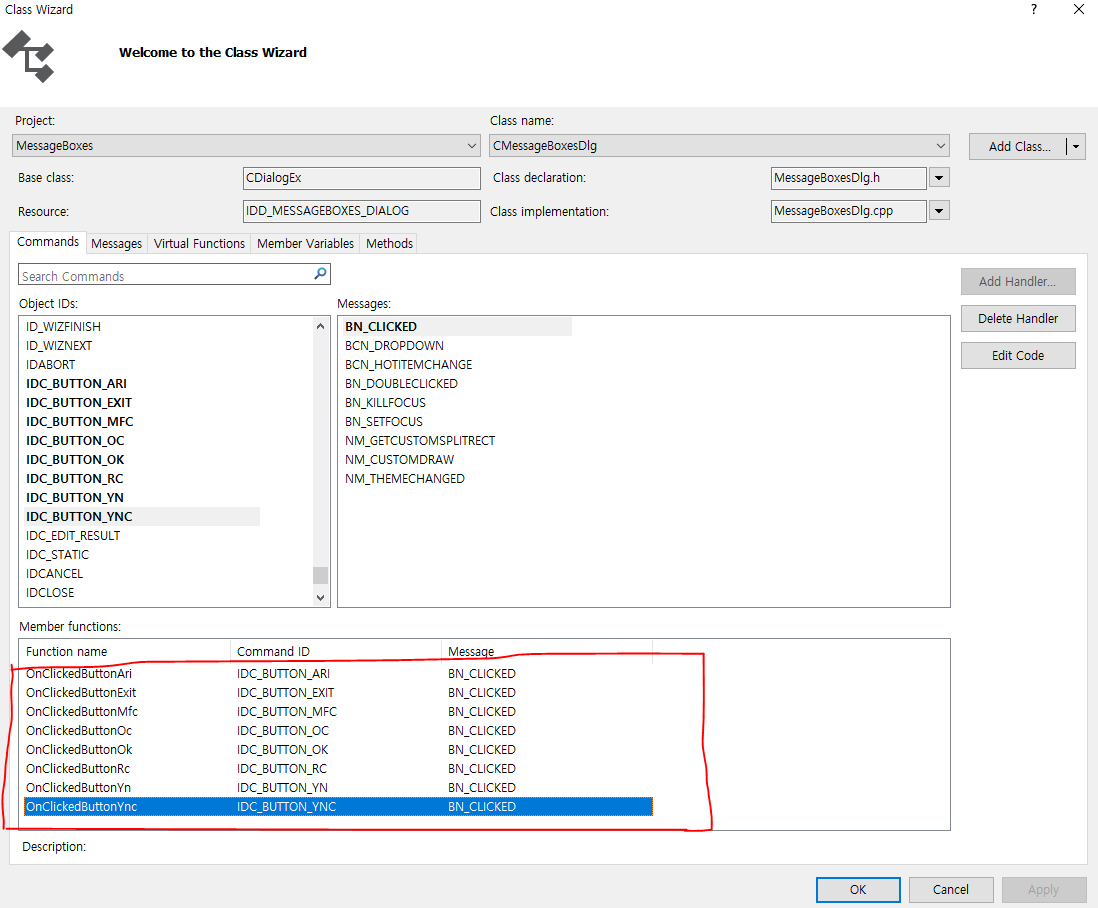Select OnClickedButtonExit member function row
Viewport: 1098px width, 908px height.
point(338,692)
